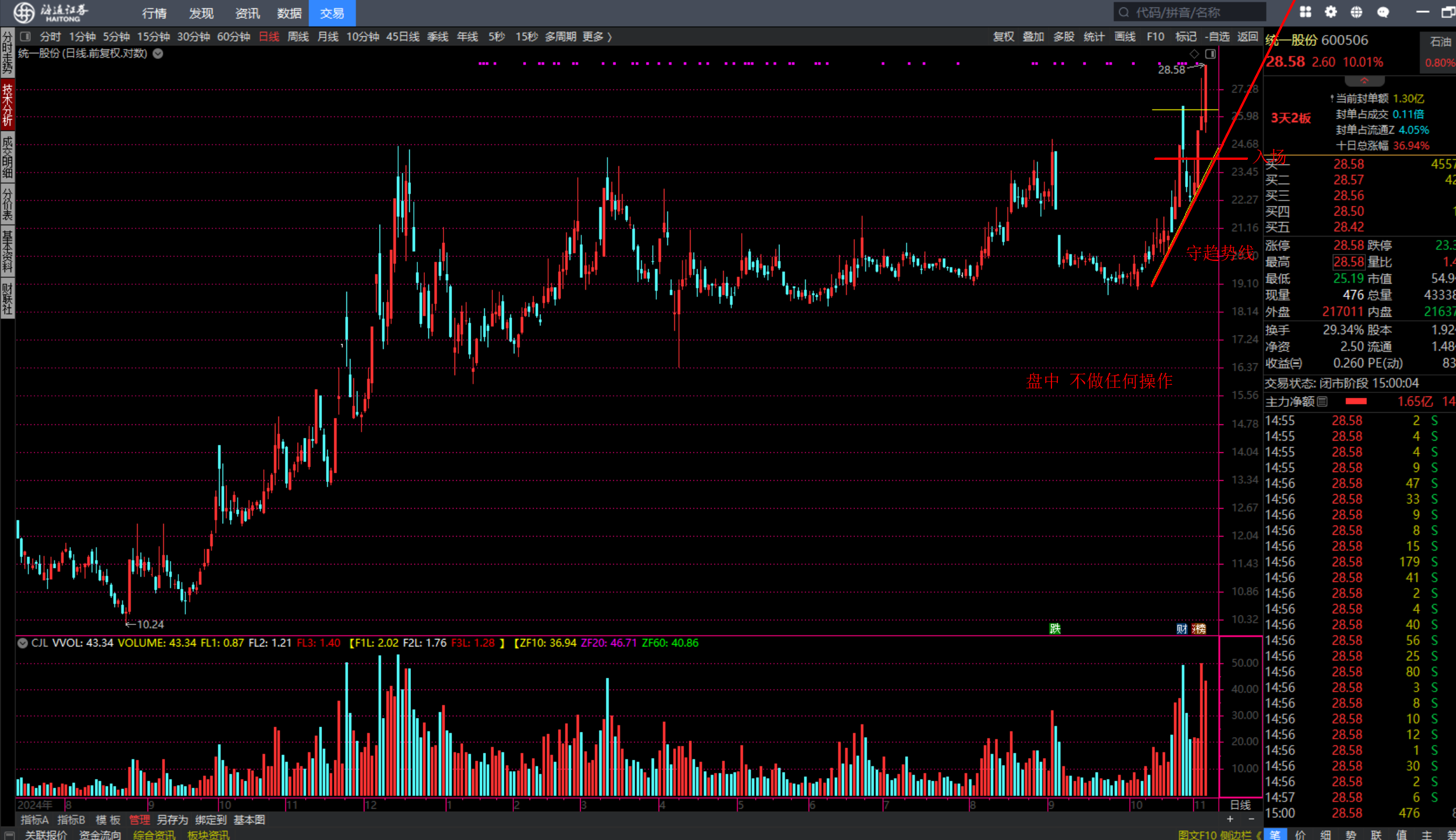Click the 财 finance badge icon on chart

point(1181,628)
